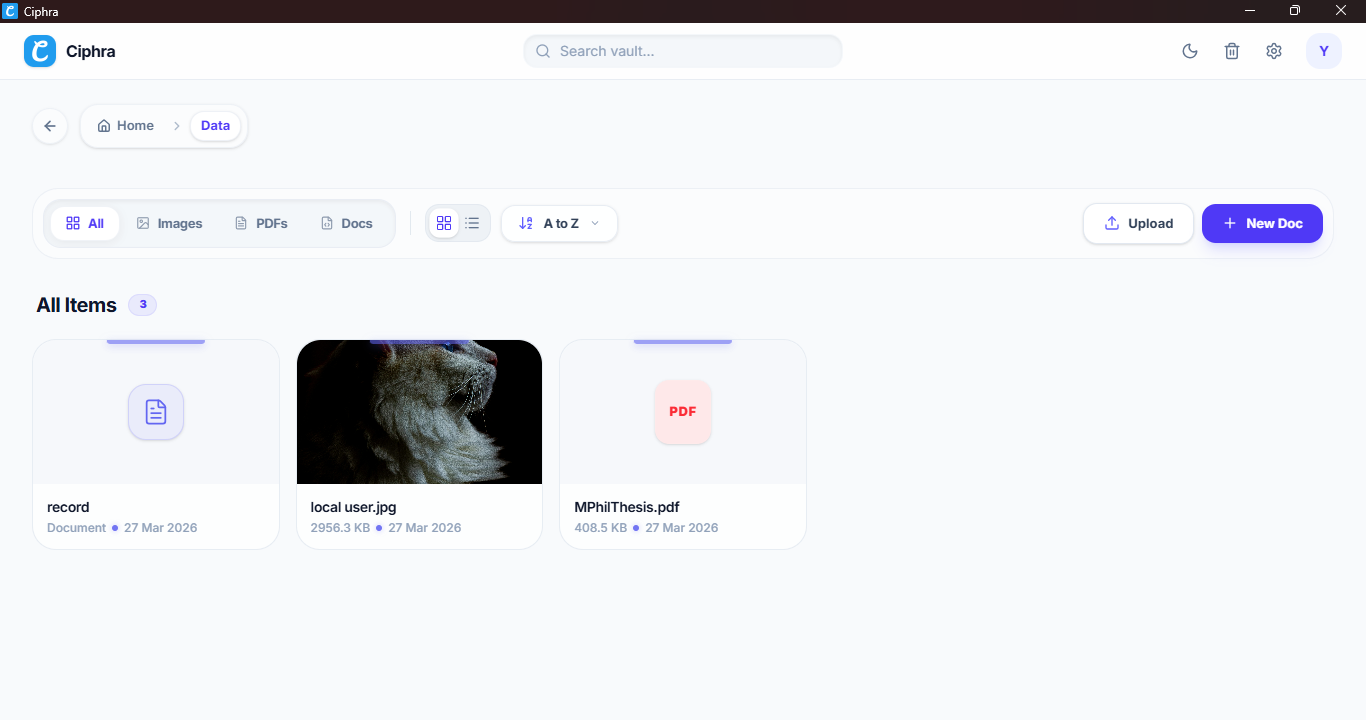
Task: Expand the breadcrumb chevron after Home
Action: click(176, 126)
